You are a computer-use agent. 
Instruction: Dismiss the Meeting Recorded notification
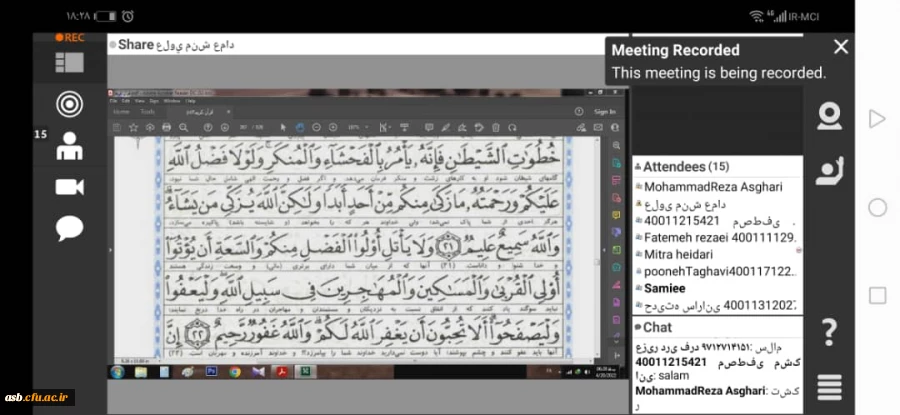click(840, 47)
